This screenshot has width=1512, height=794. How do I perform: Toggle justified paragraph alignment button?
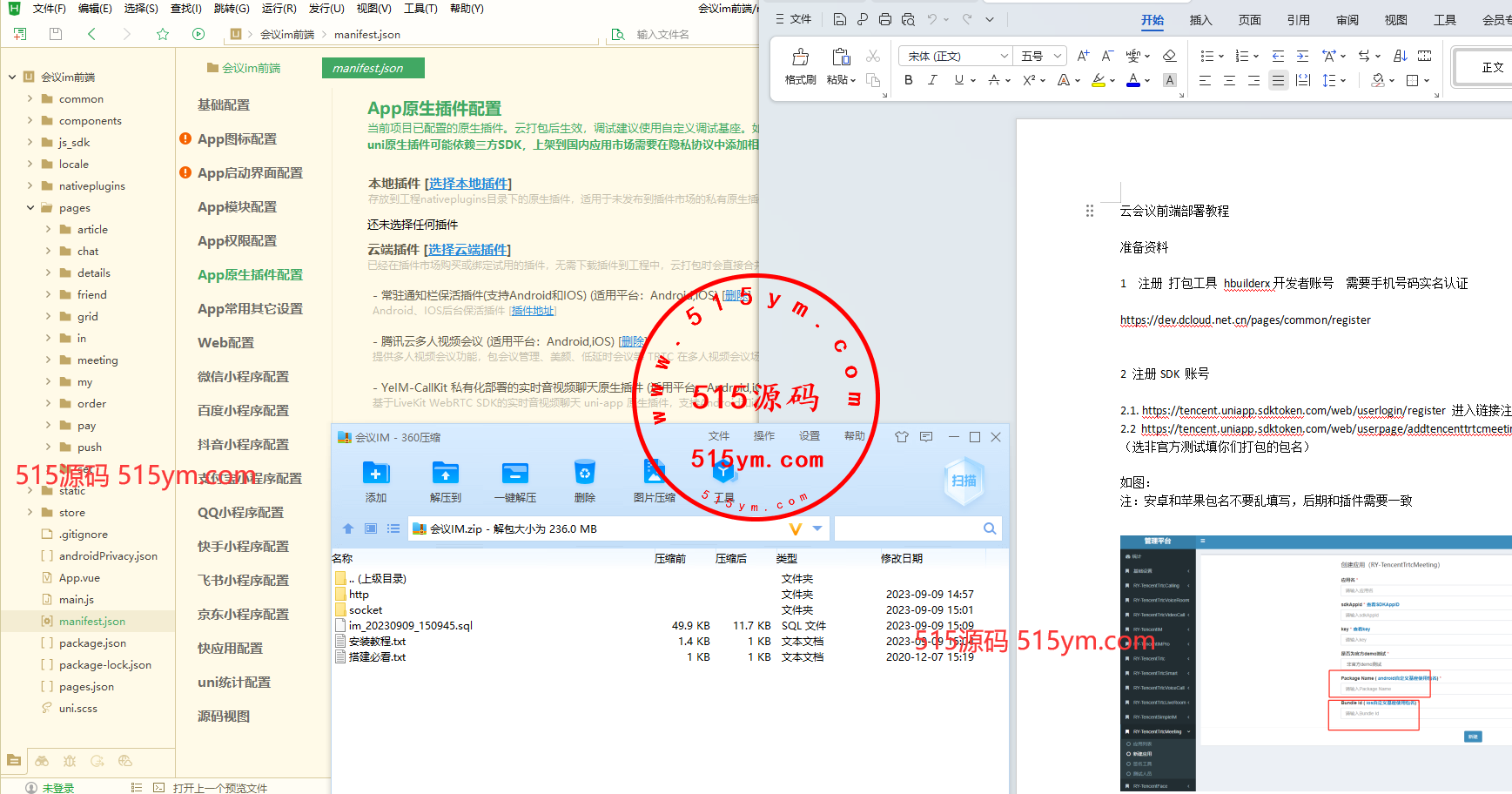click(x=1278, y=80)
